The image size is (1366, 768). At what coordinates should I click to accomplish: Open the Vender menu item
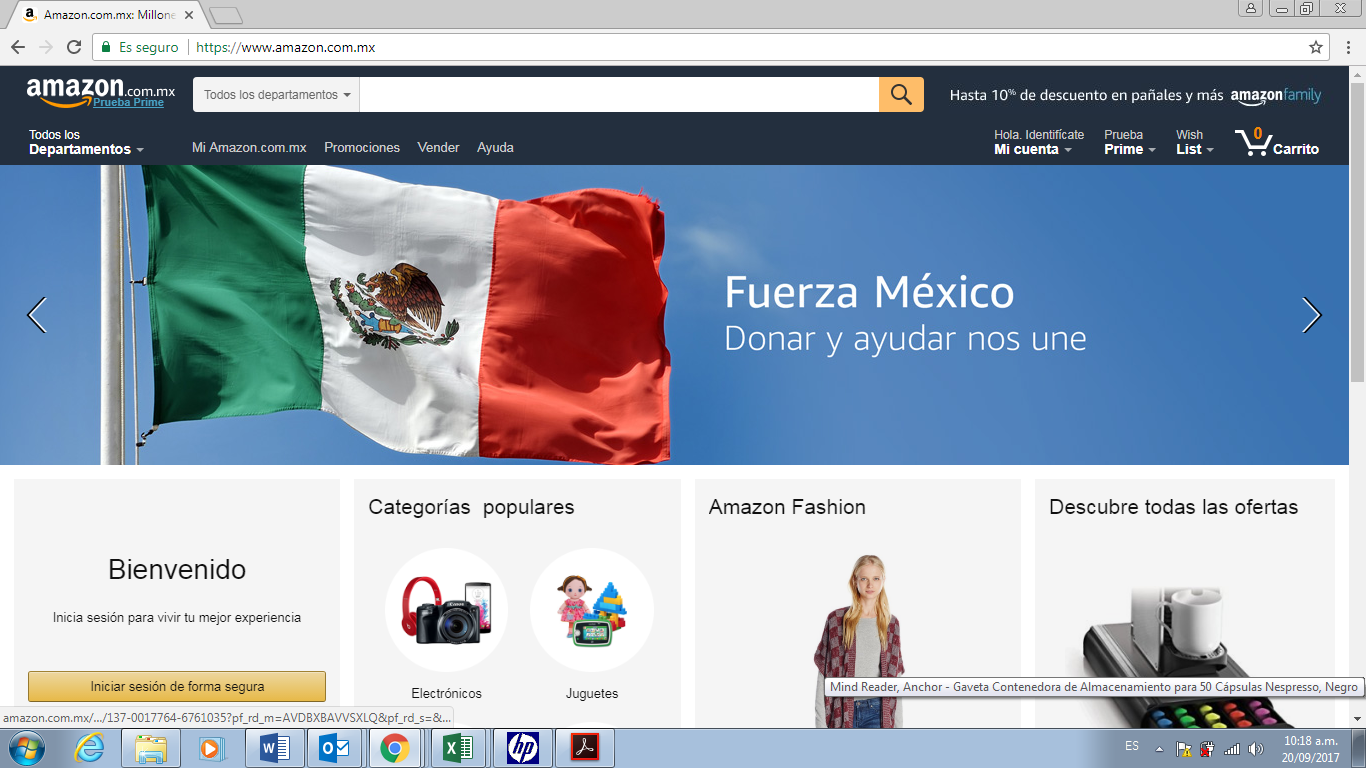pos(438,147)
